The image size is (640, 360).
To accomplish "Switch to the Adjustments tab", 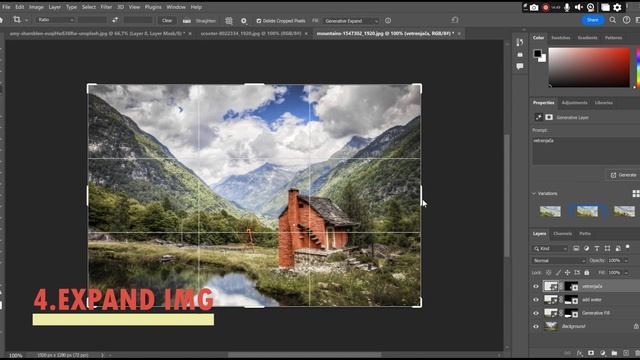I will coord(574,103).
